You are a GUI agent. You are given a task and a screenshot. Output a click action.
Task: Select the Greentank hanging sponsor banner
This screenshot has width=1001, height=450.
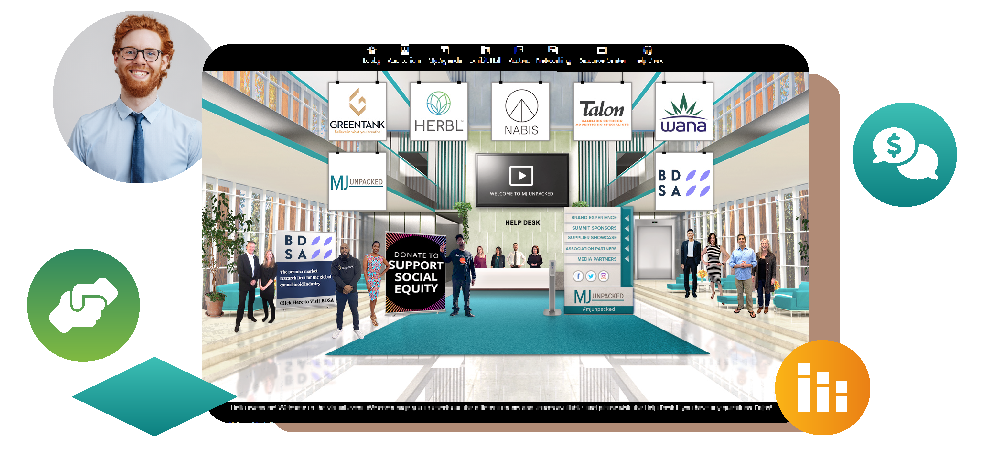[357, 112]
